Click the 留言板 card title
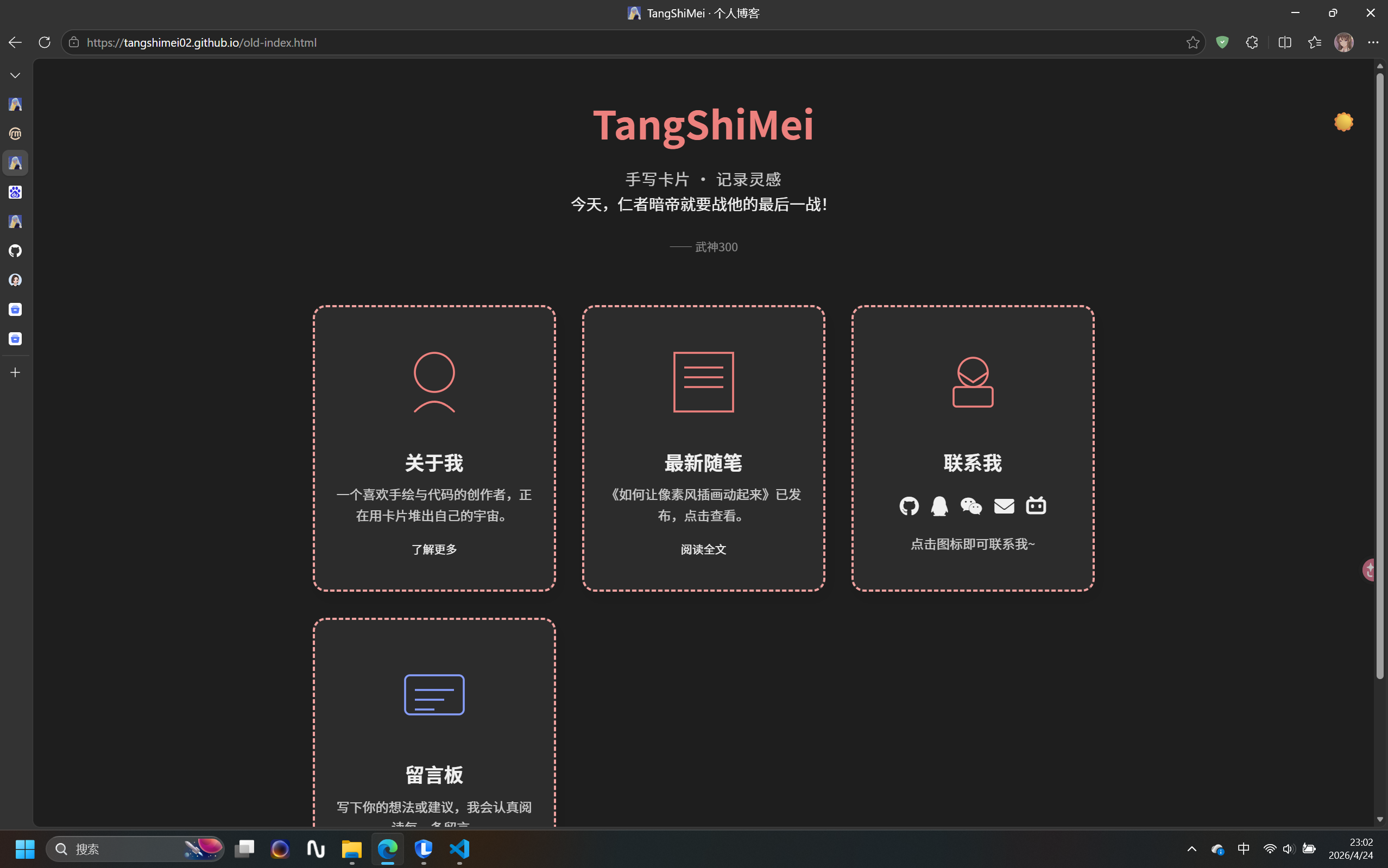This screenshot has height=868, width=1388. [434, 775]
